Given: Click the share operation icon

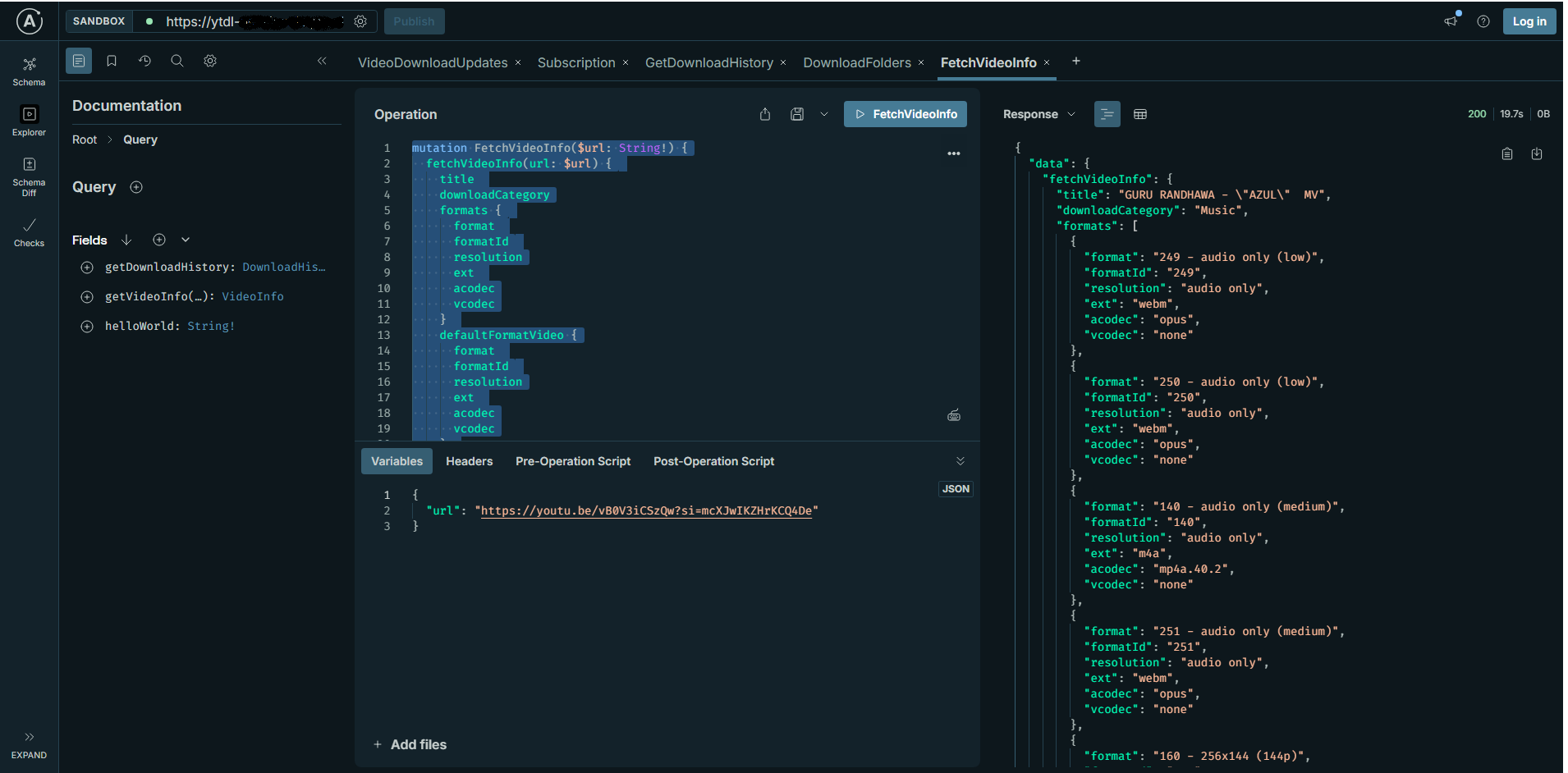Looking at the screenshot, I should point(765,114).
